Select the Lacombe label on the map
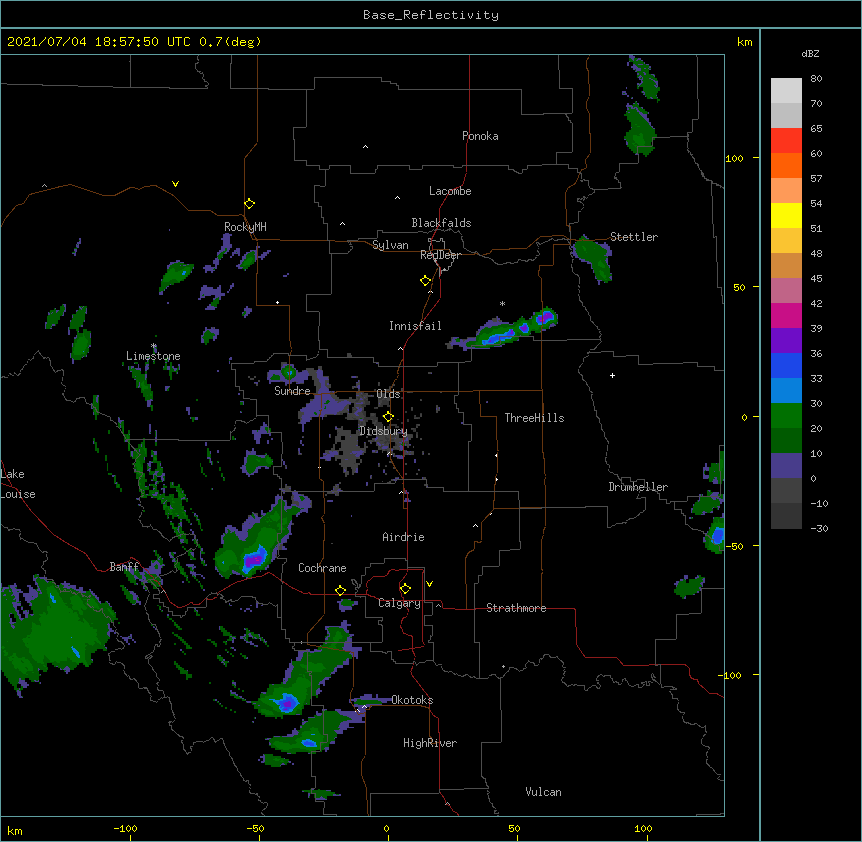862x842 pixels. [x=450, y=191]
